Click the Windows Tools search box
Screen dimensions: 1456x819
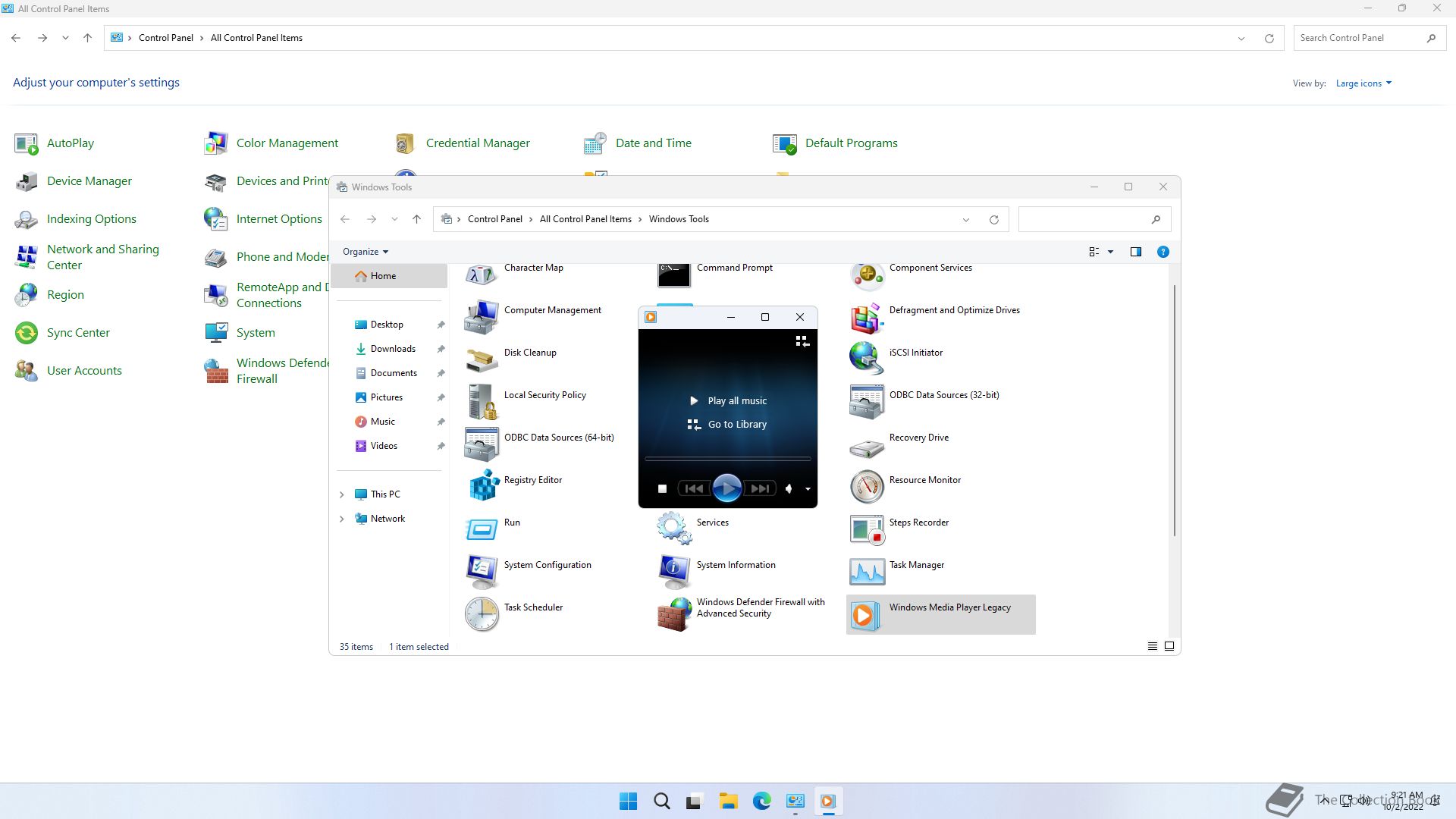point(1084,219)
